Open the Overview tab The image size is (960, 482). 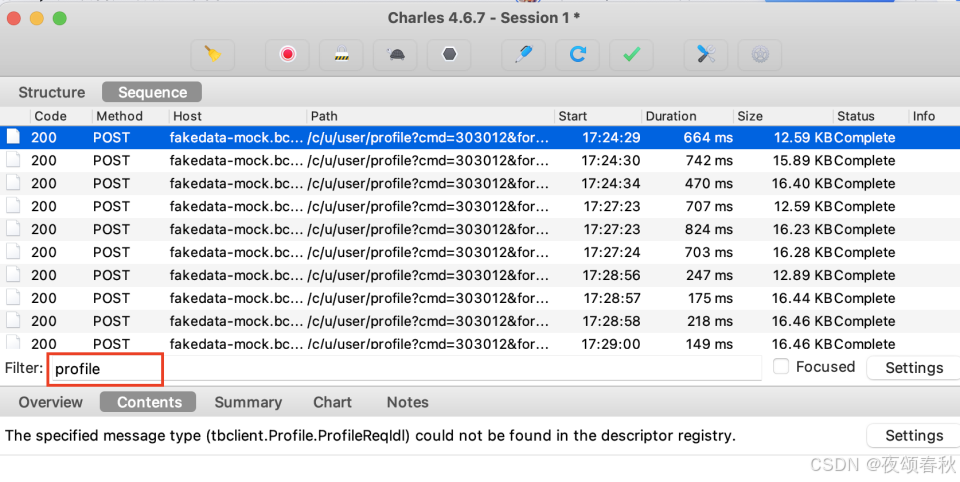[x=50, y=402]
